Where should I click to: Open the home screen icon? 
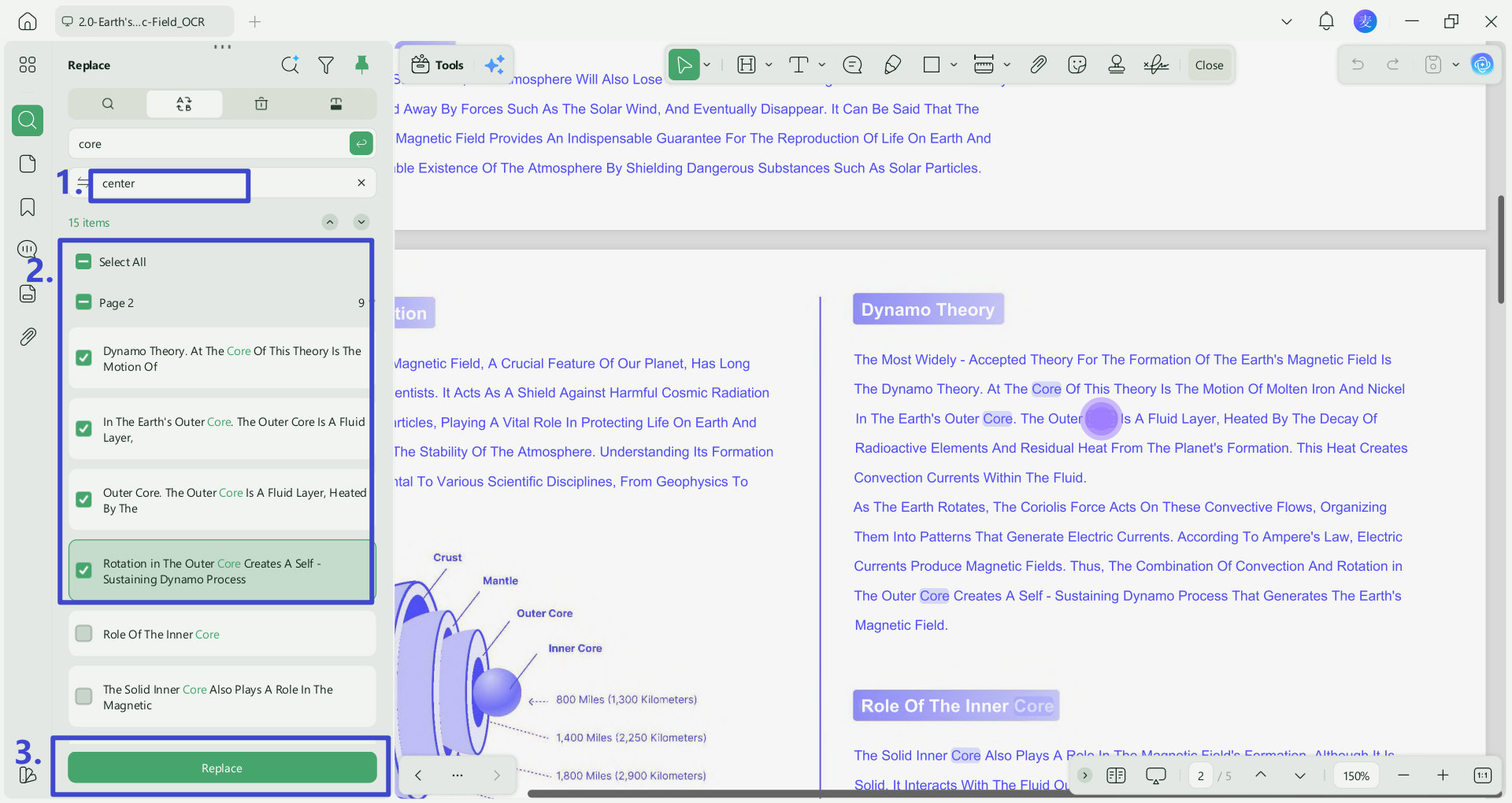28,21
